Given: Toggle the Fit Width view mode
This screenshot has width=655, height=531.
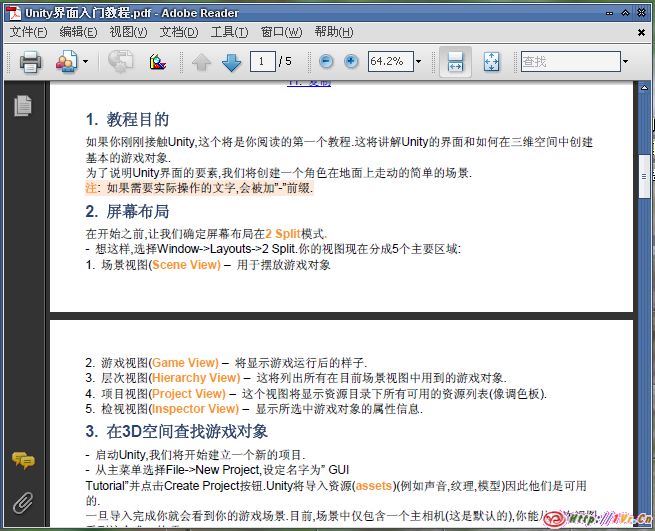Looking at the screenshot, I should click(455, 62).
